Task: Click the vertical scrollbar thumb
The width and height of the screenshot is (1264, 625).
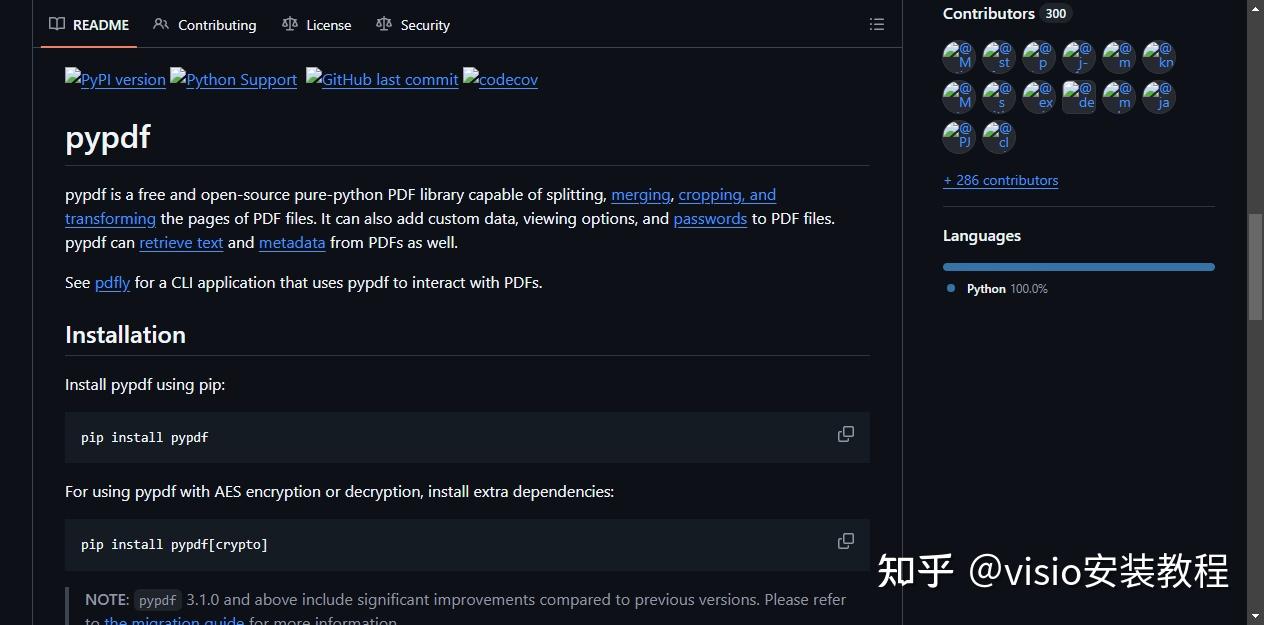Action: pyautogui.click(x=1256, y=266)
